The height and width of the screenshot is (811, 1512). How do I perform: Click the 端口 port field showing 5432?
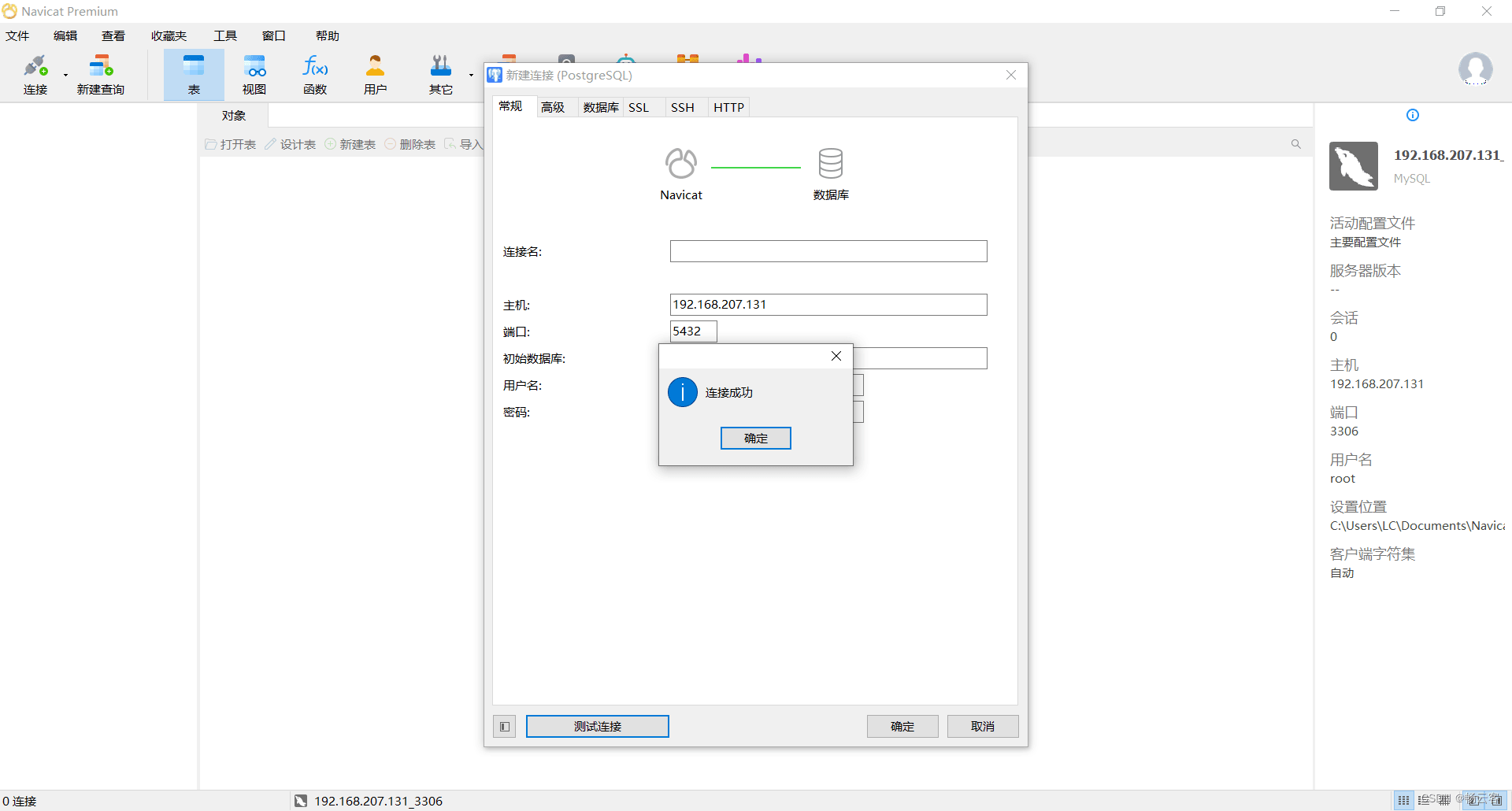click(x=694, y=331)
